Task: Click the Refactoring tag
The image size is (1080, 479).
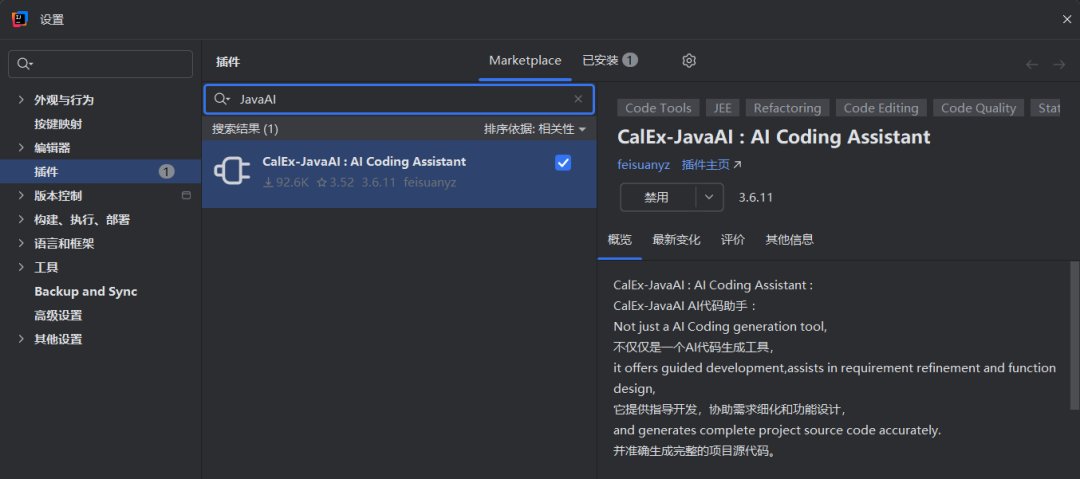Action: coord(787,108)
